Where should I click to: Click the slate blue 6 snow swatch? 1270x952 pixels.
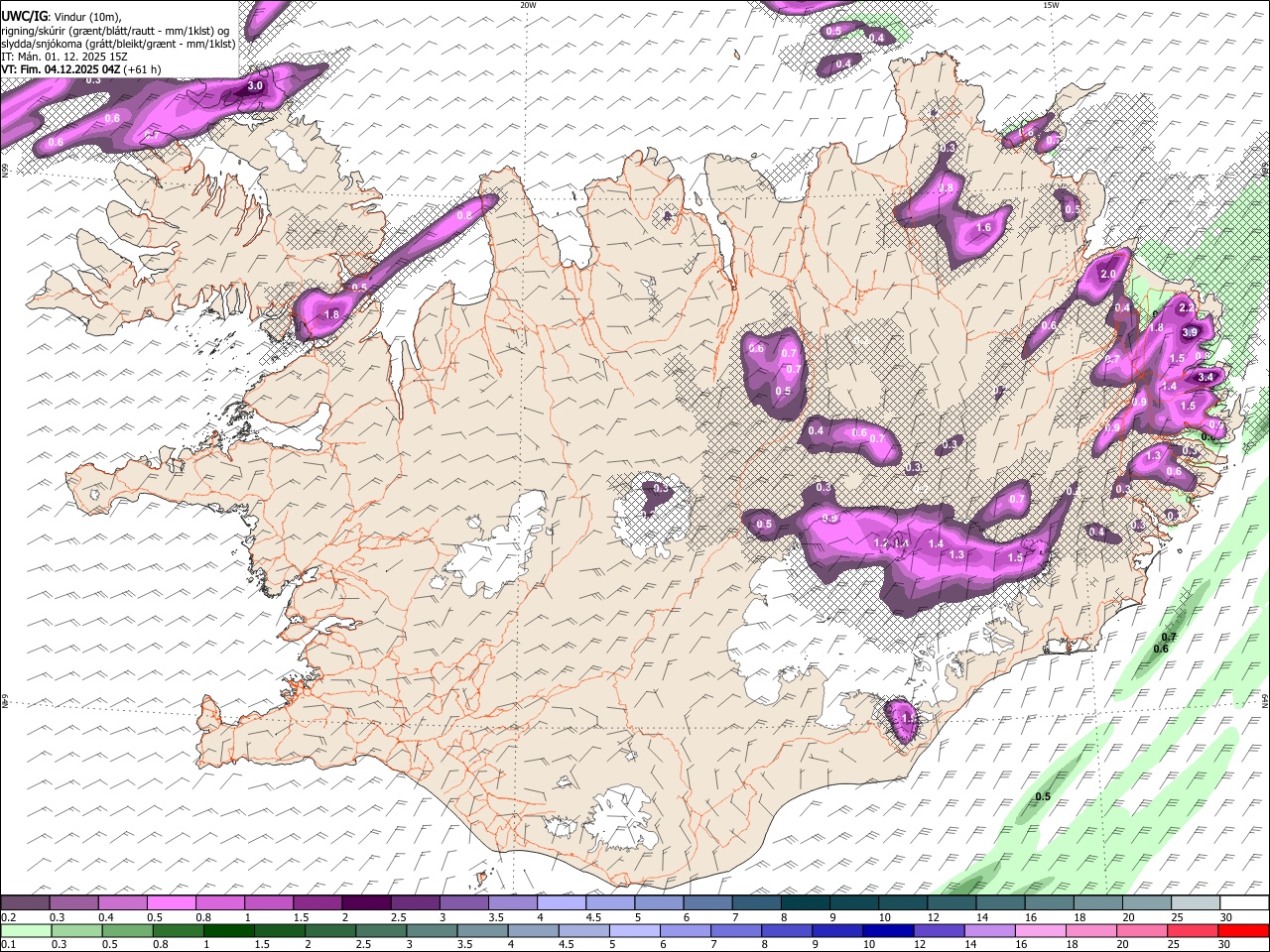(x=708, y=903)
